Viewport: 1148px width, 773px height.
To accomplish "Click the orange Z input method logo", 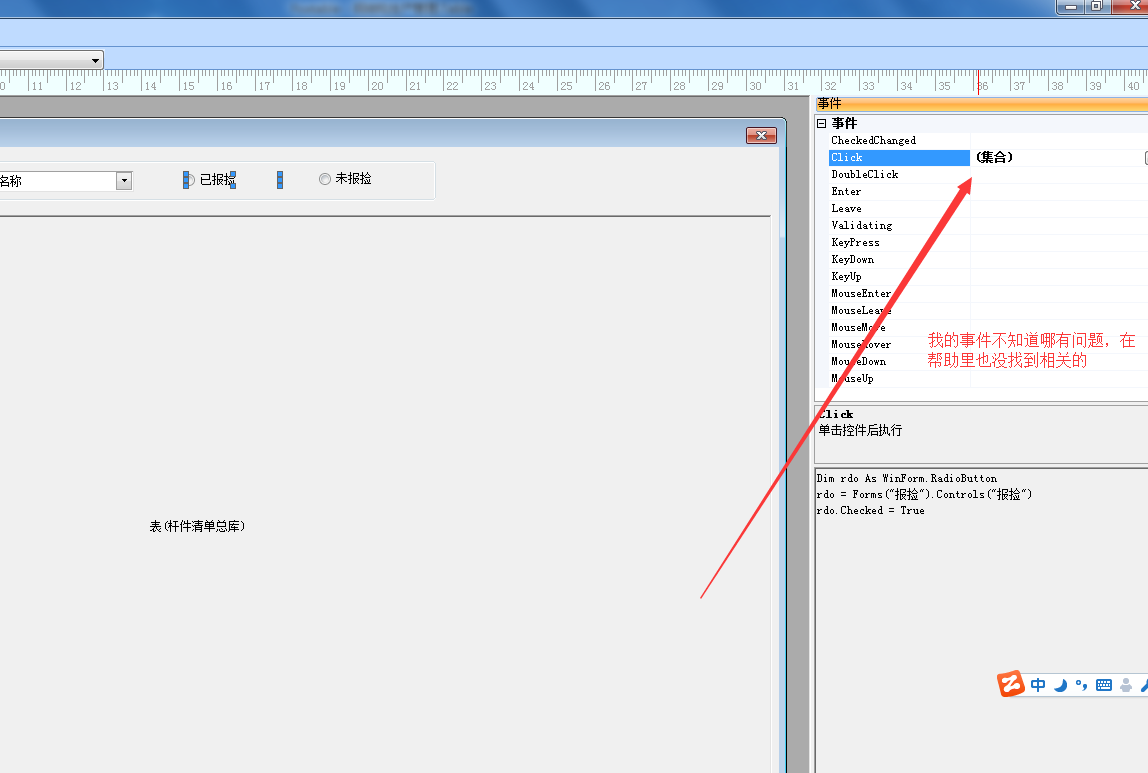I will coord(1011,684).
